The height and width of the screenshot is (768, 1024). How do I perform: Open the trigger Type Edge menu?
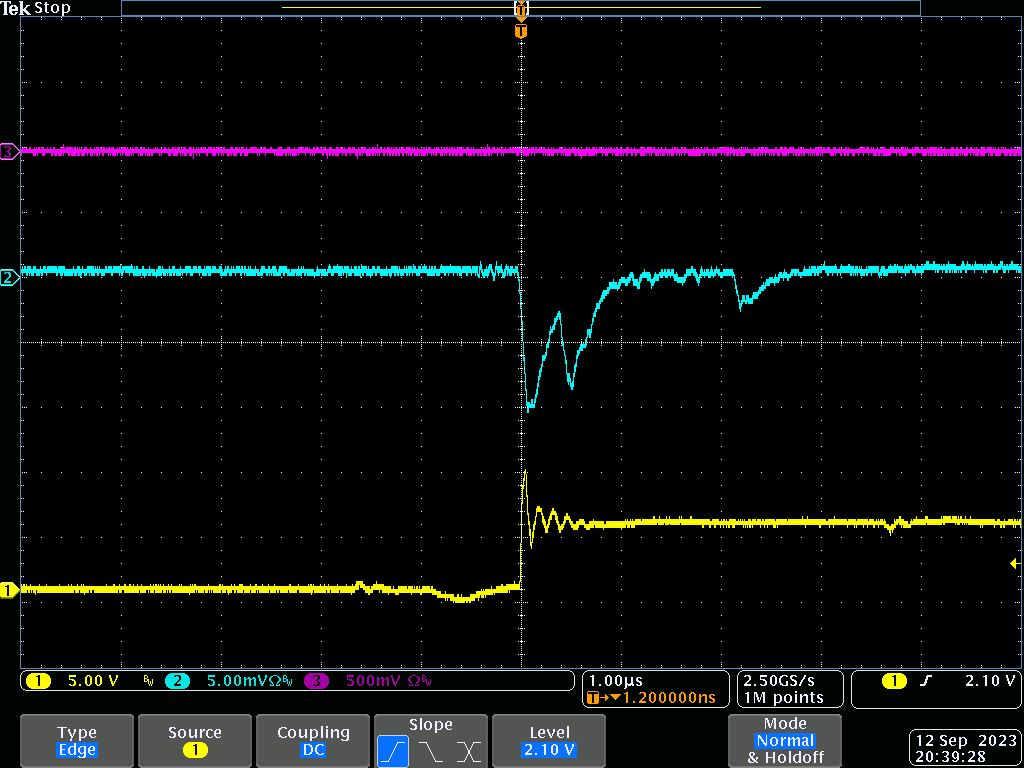click(x=77, y=741)
